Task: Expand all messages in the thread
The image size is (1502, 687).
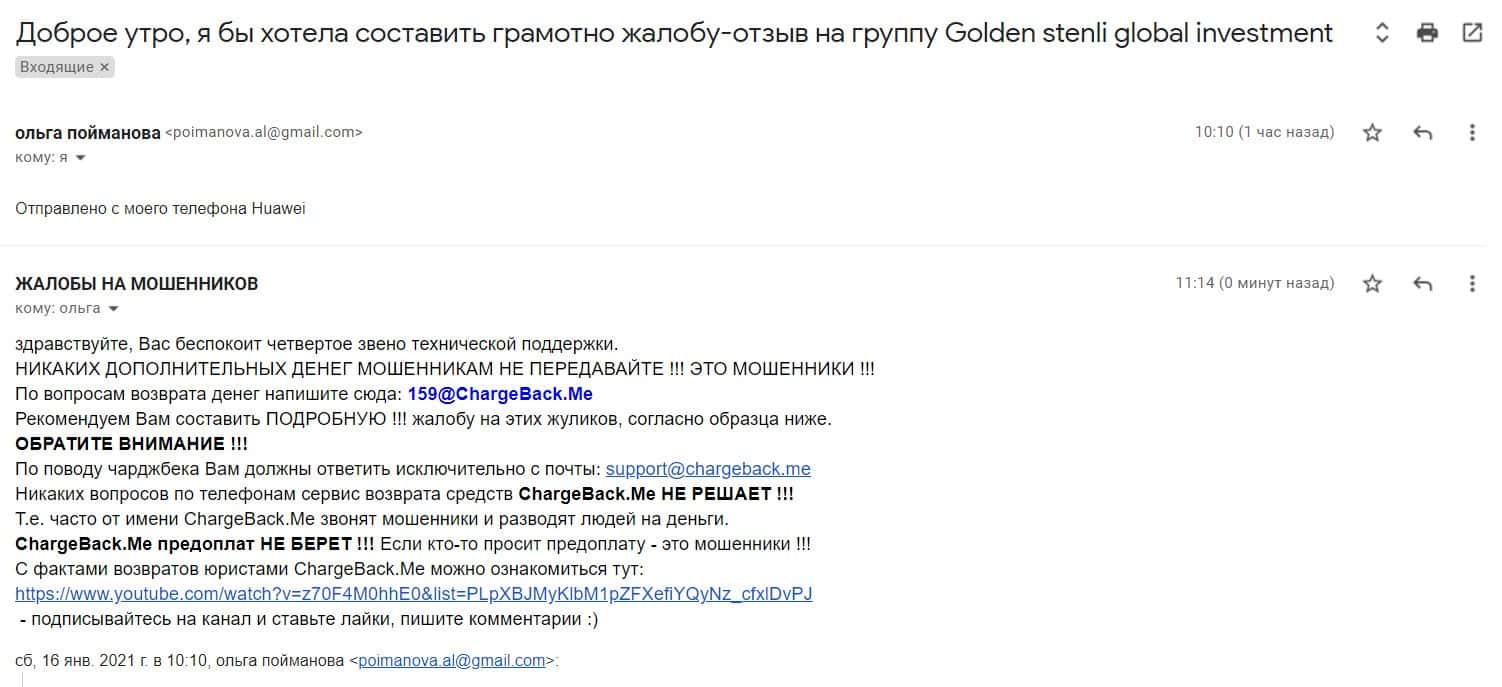Action: coord(1382,33)
